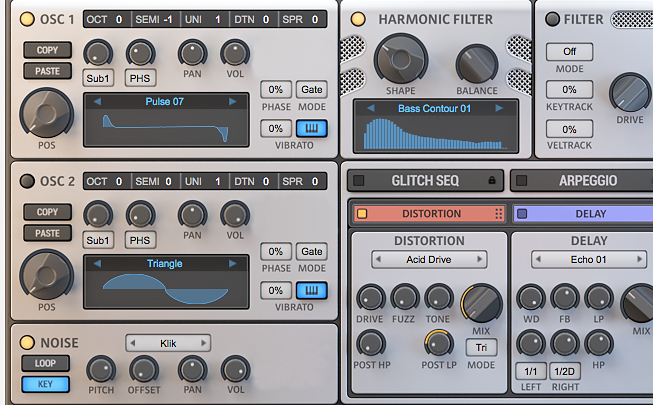The height and width of the screenshot is (405, 653).
Task: Click next noise sample arrow beside Klik
Action: 204,343
